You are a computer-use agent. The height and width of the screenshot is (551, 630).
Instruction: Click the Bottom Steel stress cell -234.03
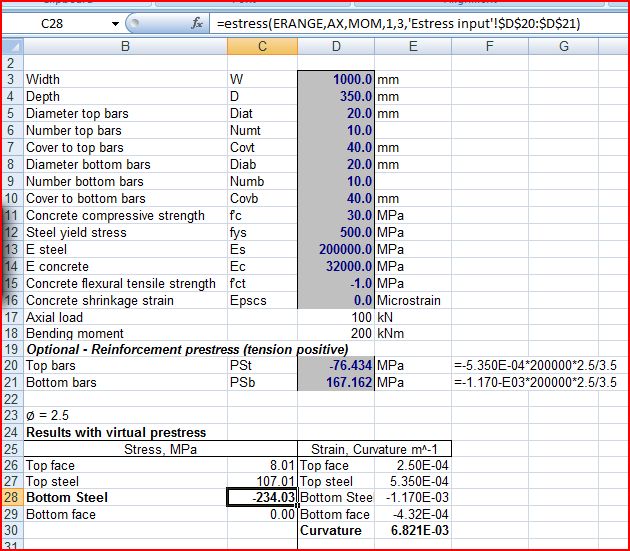(262, 497)
